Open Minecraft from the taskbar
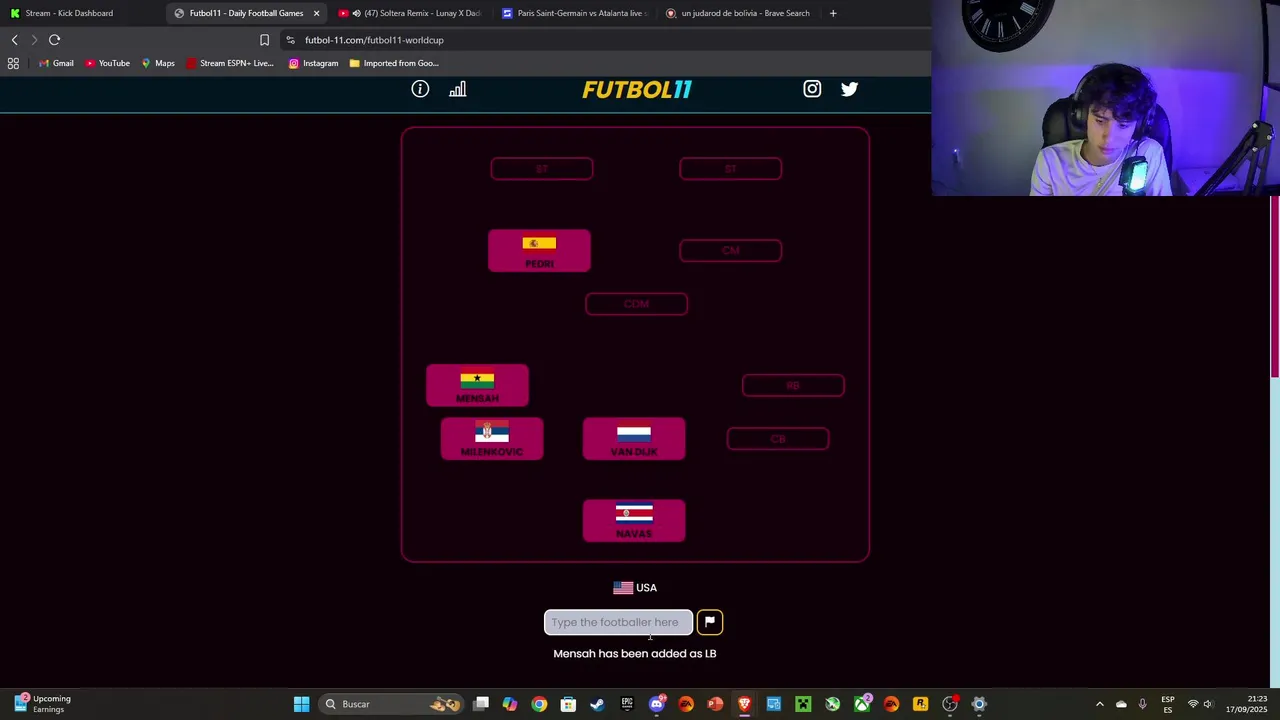Screen dimensions: 1280x720 (803, 704)
